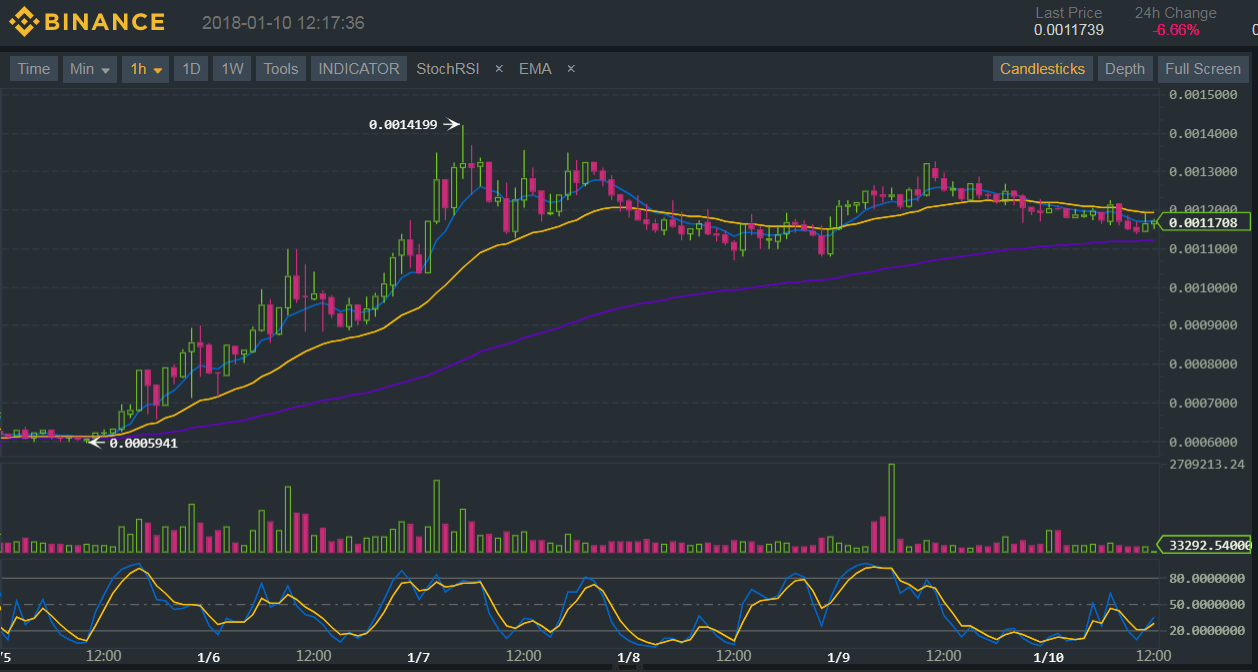Switch to the 1D interval
1258x672 pixels.
tap(190, 69)
